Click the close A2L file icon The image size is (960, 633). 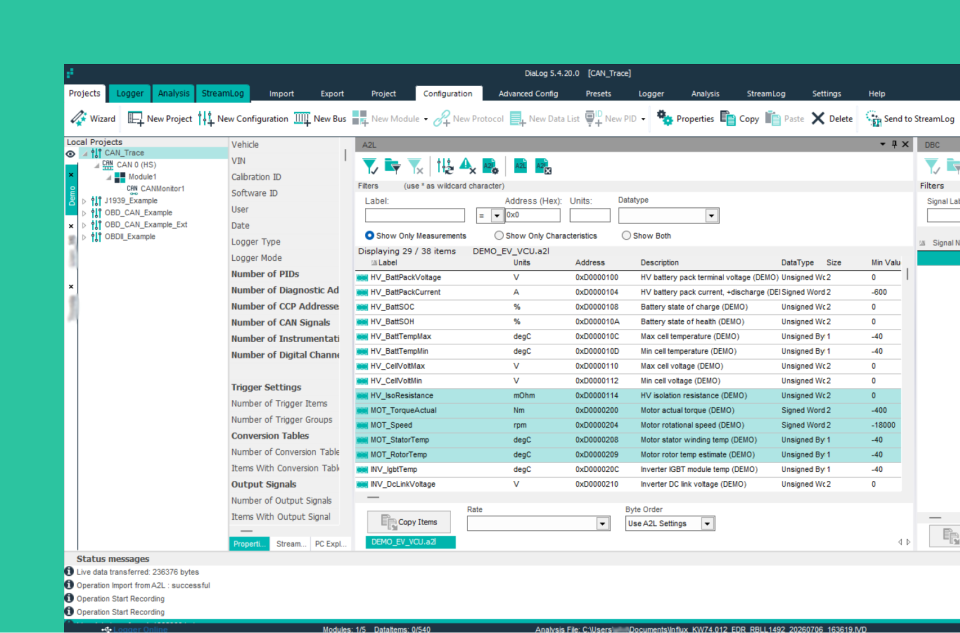543,167
